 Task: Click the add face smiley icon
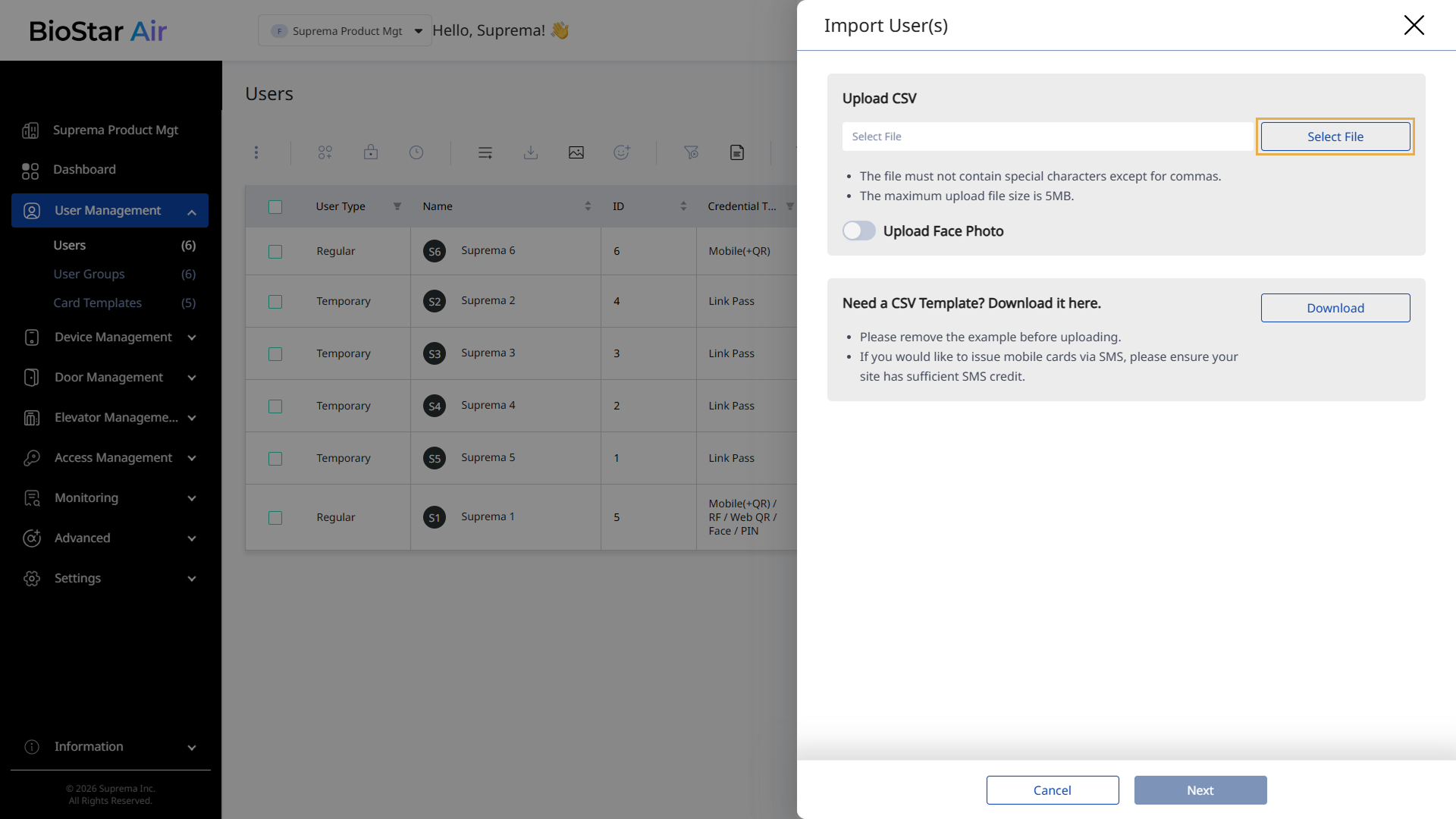tap(622, 152)
